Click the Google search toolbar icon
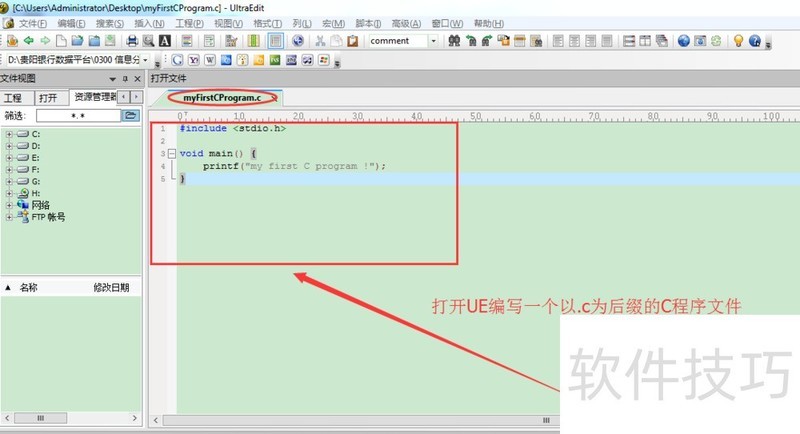This screenshot has width=800, height=434. 177,60
